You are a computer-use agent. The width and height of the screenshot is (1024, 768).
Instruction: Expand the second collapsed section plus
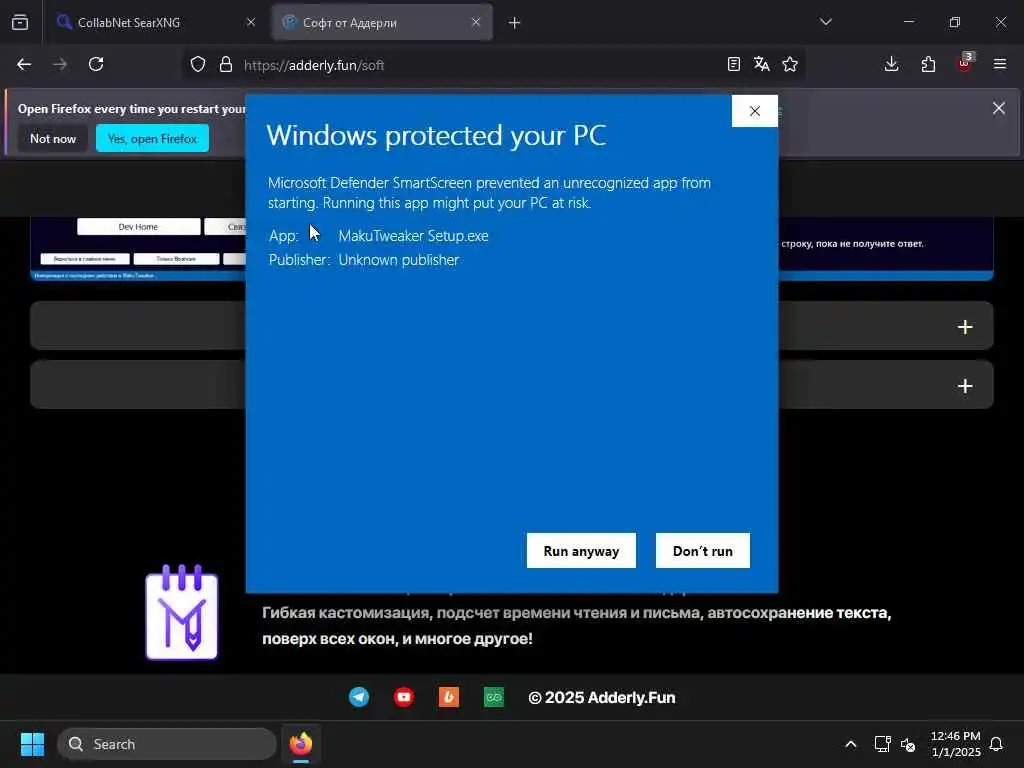click(x=965, y=386)
